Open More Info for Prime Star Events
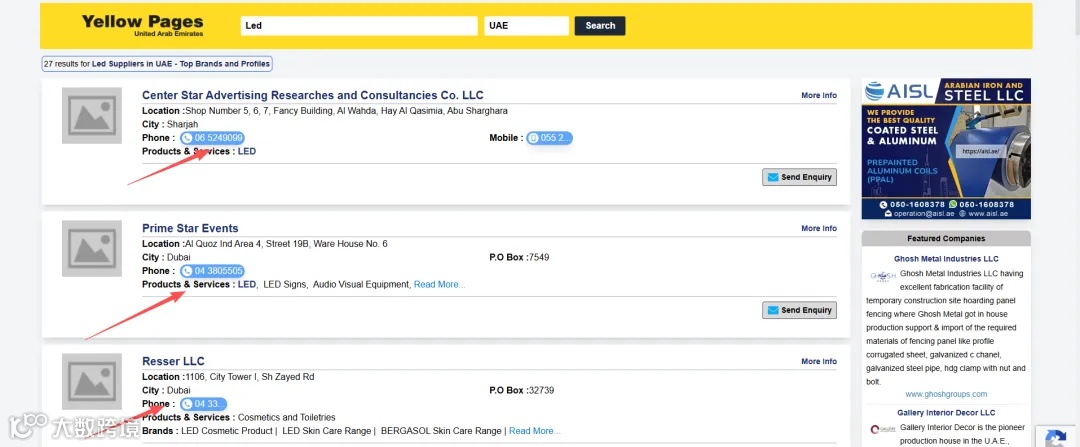The image size is (1080, 447). (x=819, y=228)
